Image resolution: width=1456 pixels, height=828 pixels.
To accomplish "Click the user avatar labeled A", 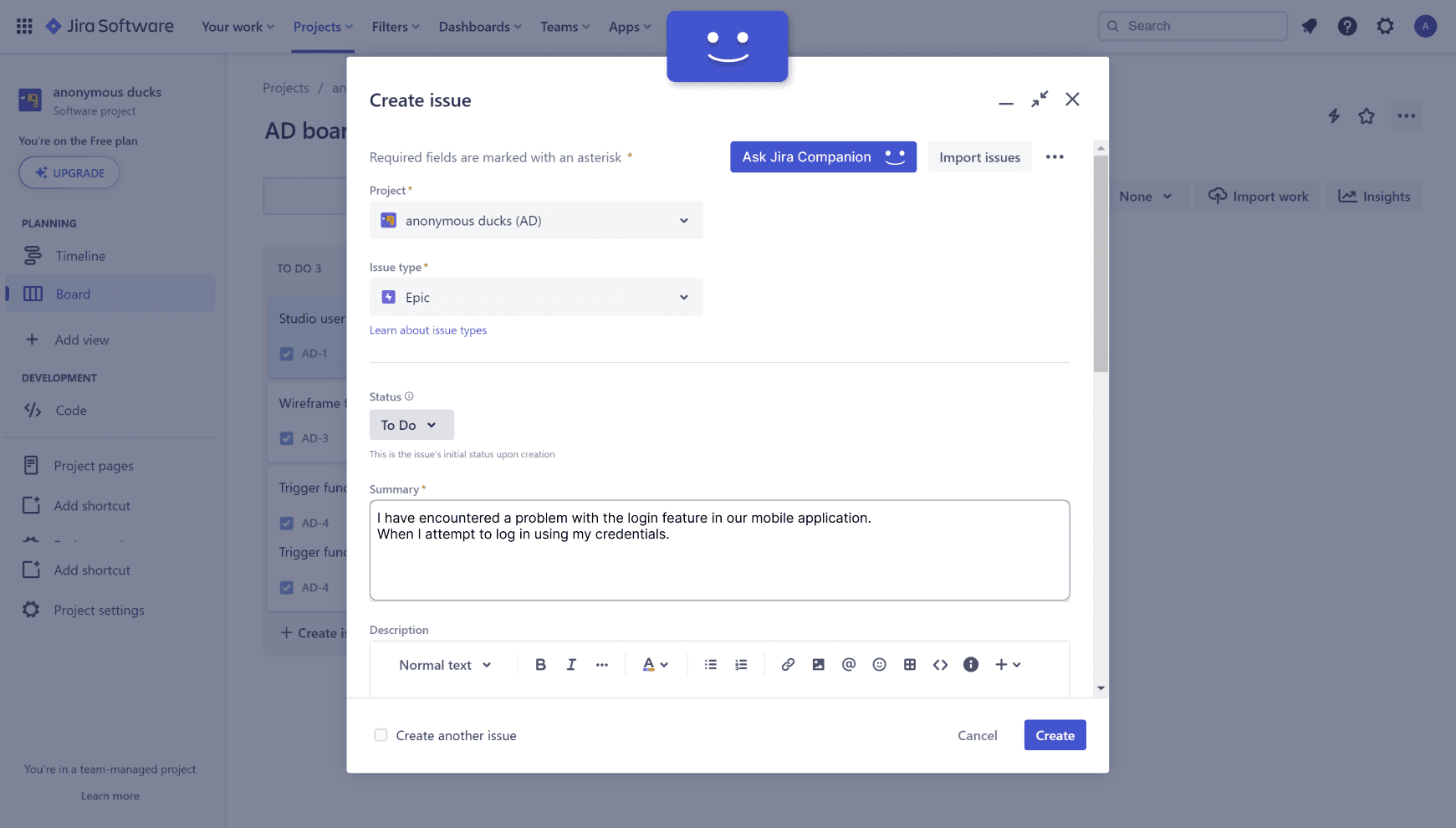I will 1426,26.
